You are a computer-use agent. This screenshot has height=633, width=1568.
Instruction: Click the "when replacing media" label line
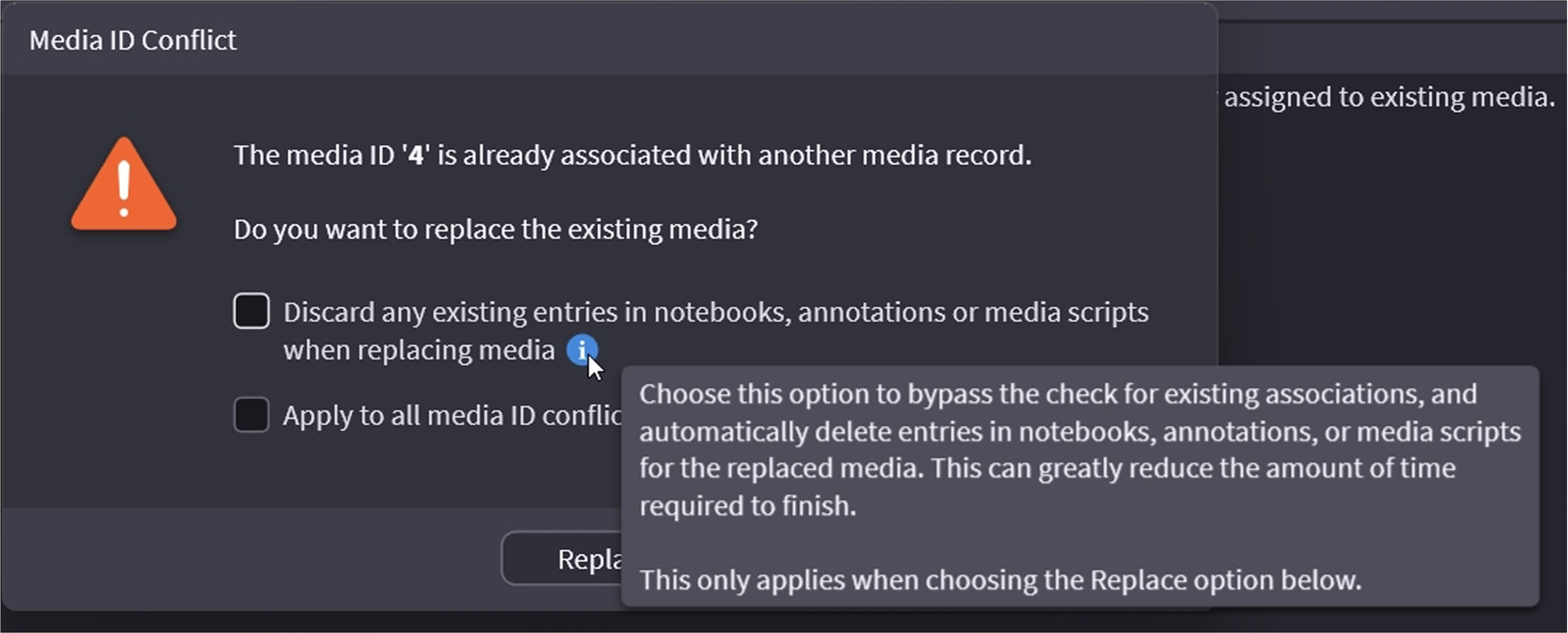[419, 351]
